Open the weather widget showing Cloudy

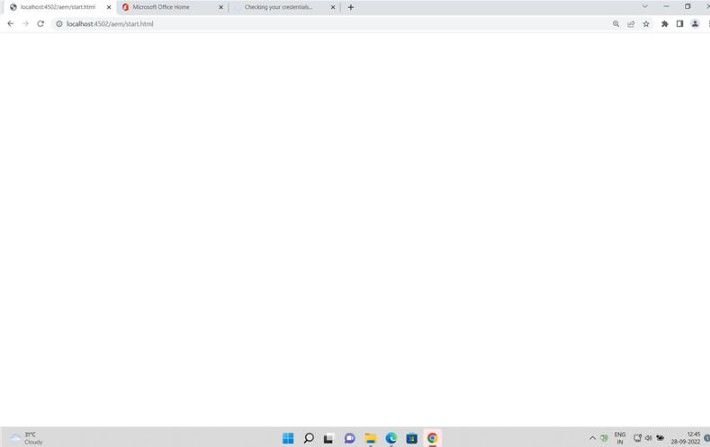point(28,438)
